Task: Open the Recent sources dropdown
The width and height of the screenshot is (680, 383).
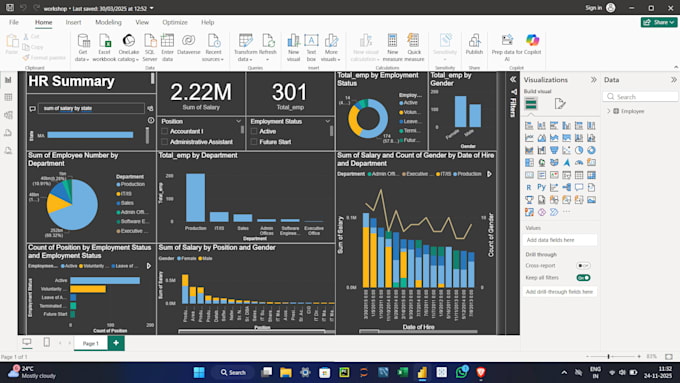Action: tap(212, 47)
